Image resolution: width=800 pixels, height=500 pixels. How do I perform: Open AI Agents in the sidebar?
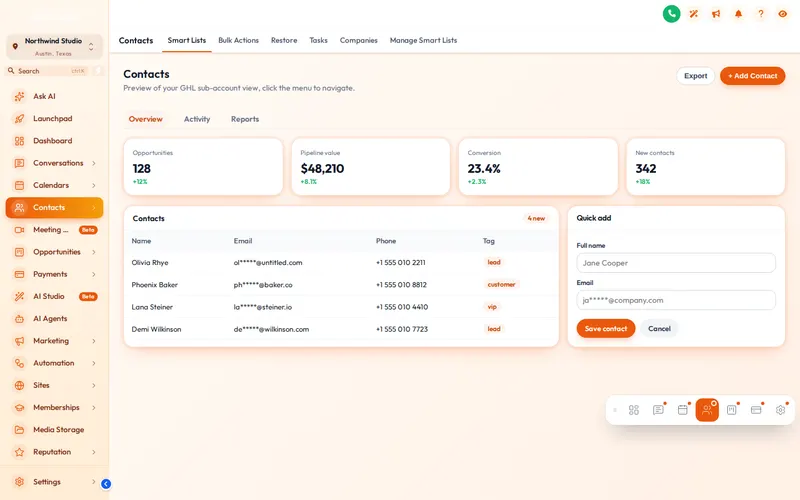(54, 319)
